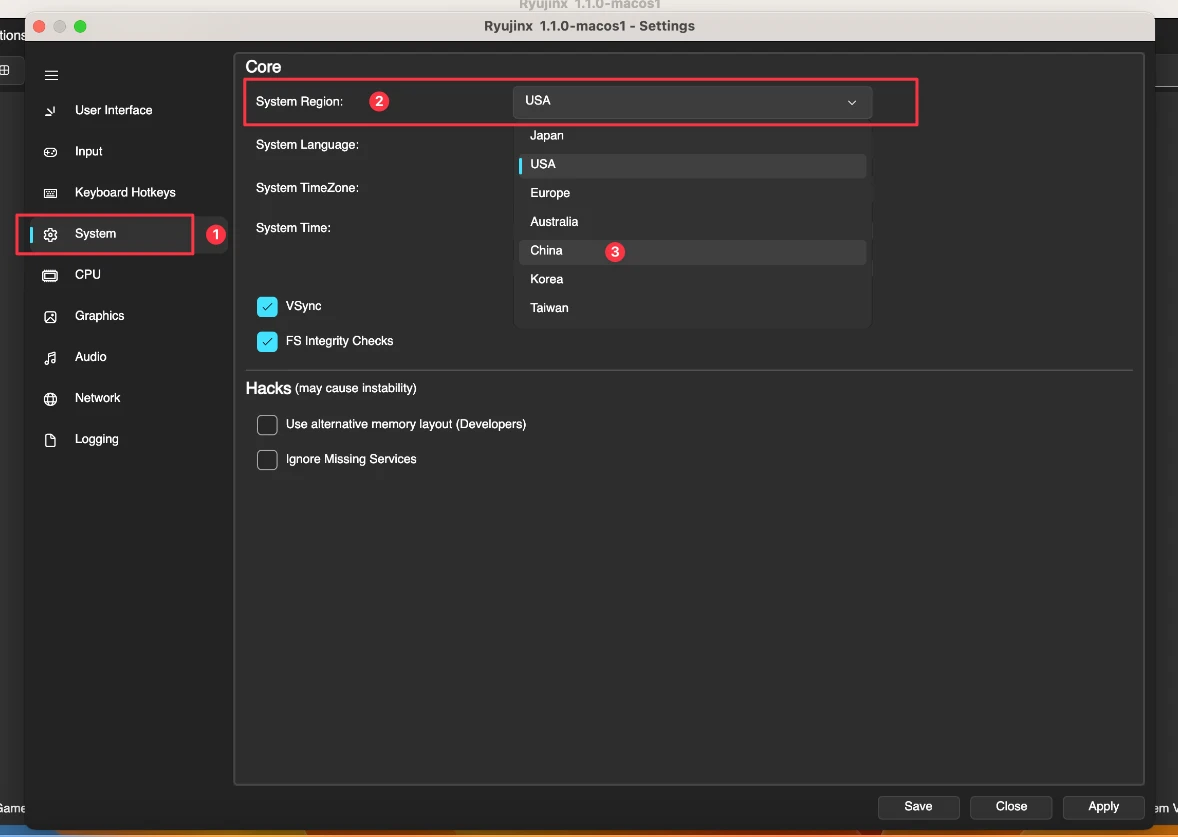Select Korea in the region list
Image resolution: width=1178 pixels, height=837 pixels.
point(692,280)
